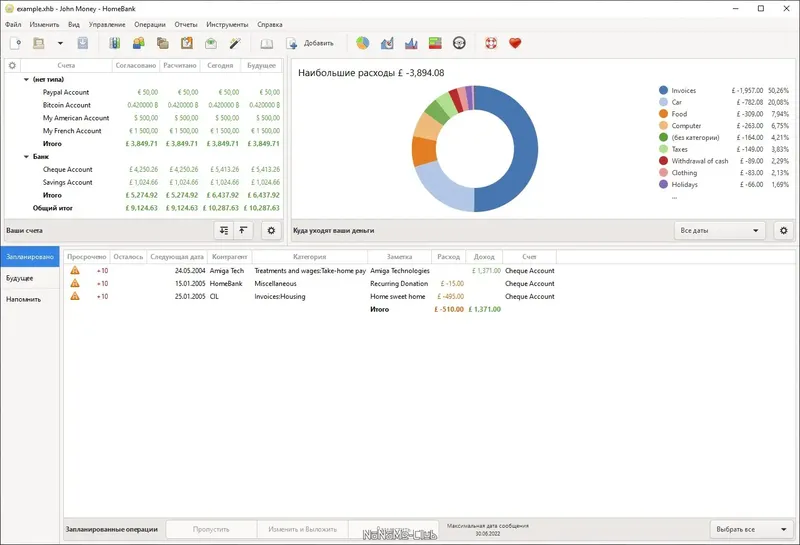Open the statistics pie chart report
Screen dimensions: 800x545
pos(363,43)
